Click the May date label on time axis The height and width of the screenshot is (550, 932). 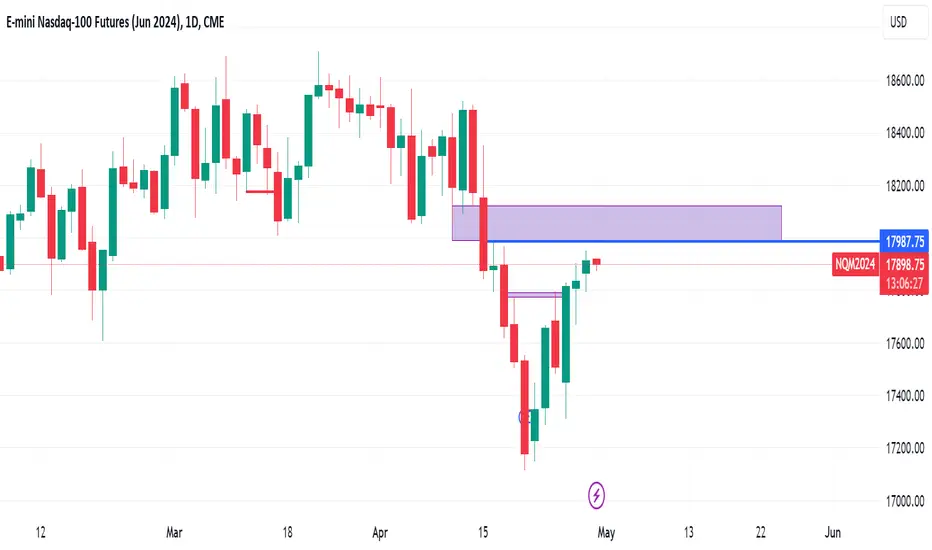coord(606,532)
